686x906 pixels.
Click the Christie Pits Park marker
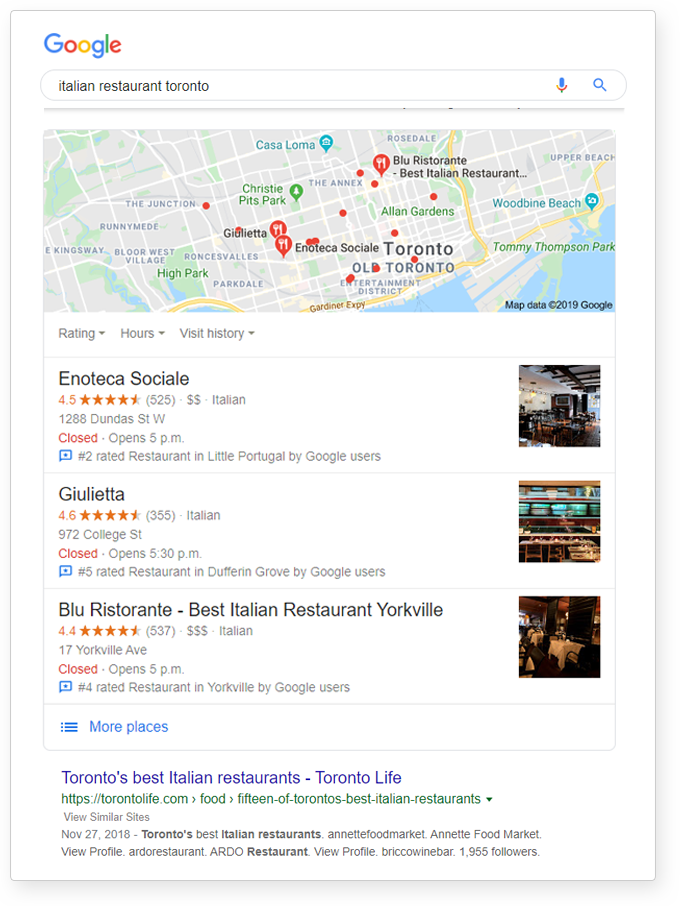(x=296, y=191)
